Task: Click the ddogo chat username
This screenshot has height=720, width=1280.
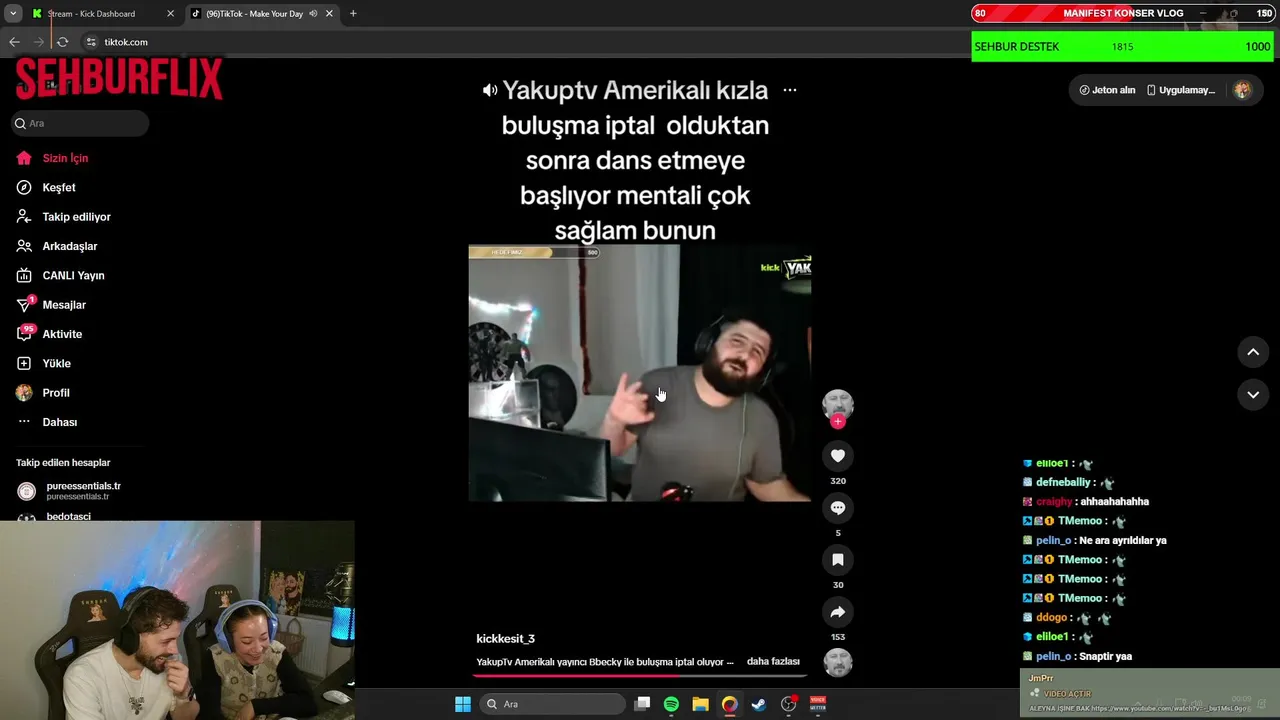Action: [x=1051, y=618]
